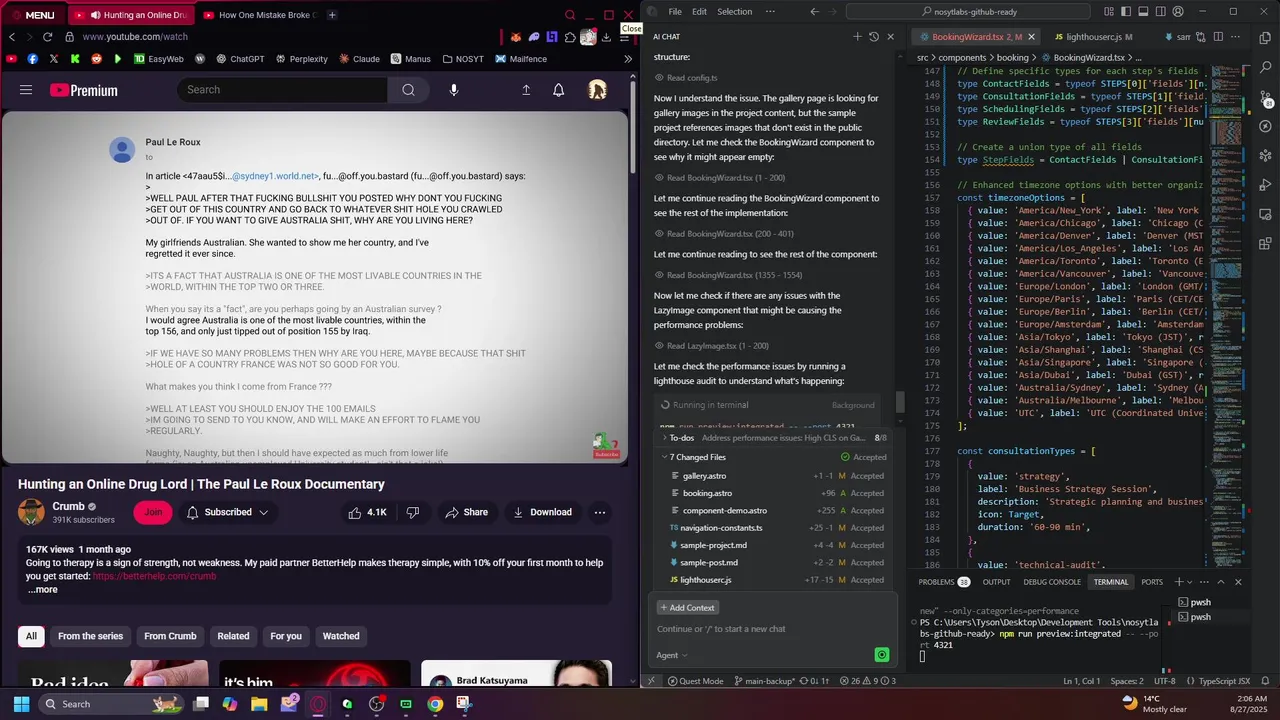Open a new browser tab with plus

click(x=332, y=15)
